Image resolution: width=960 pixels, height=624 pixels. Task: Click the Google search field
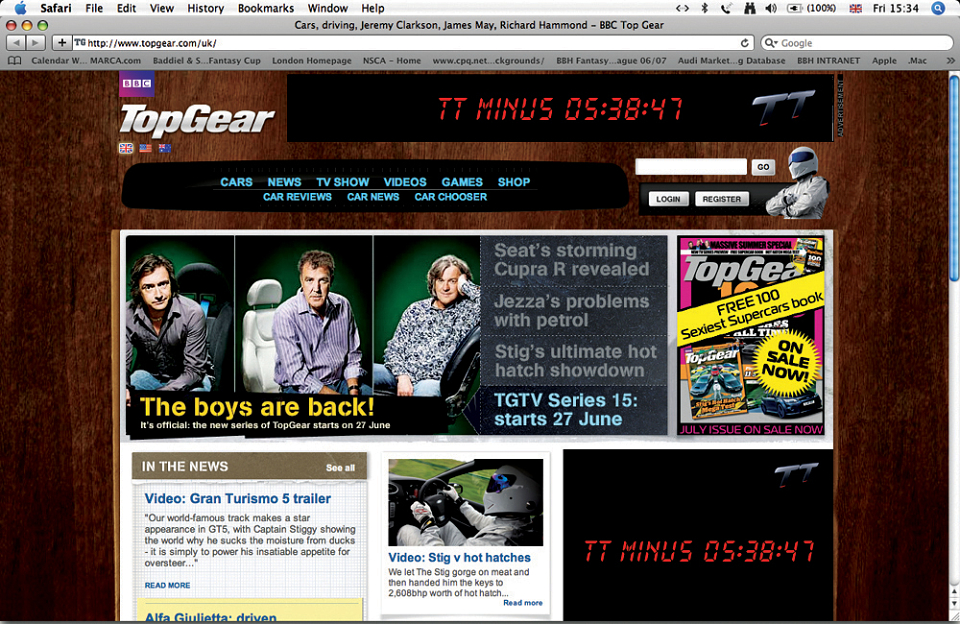(x=857, y=43)
